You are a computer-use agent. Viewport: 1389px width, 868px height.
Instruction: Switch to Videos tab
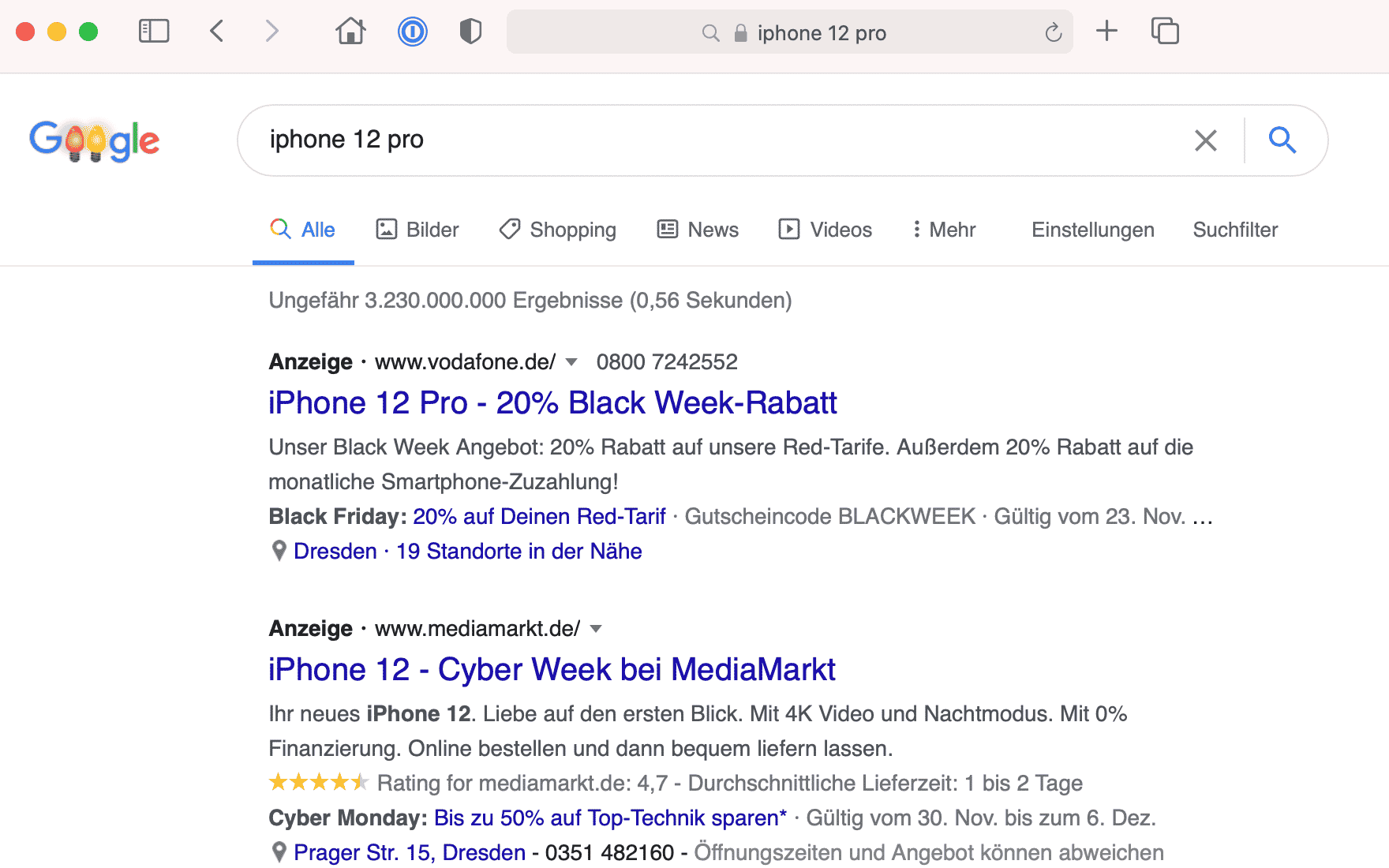point(826,230)
